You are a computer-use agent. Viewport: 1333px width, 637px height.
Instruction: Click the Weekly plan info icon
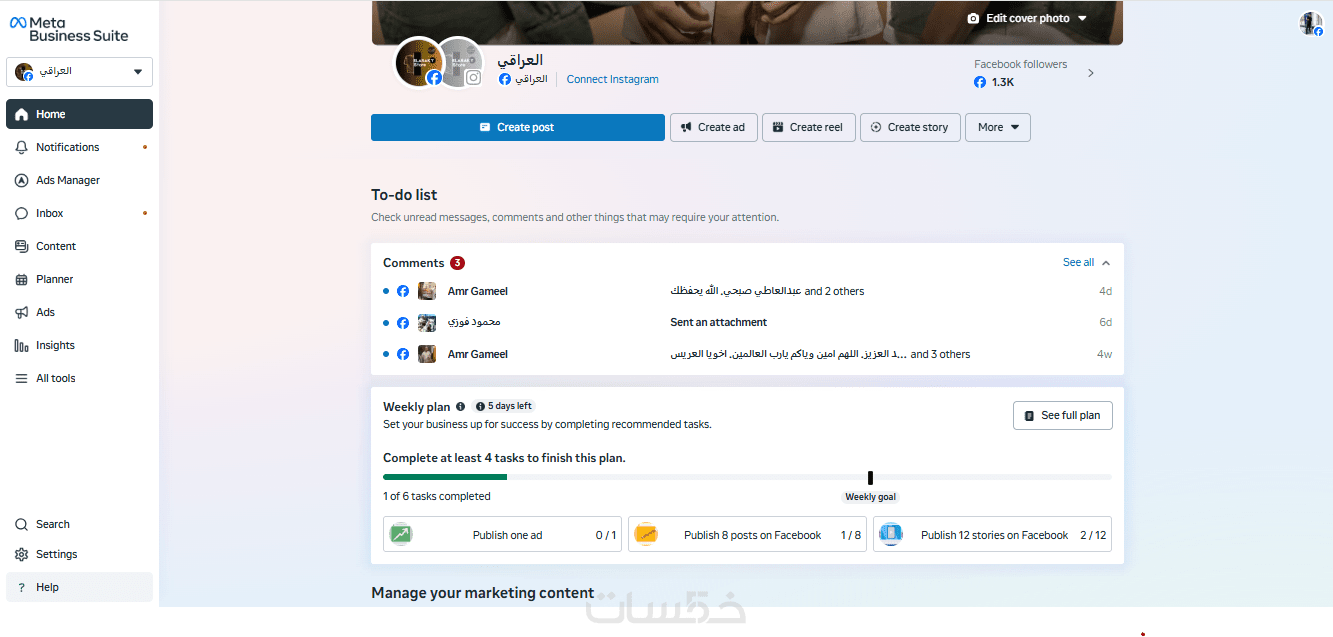(x=460, y=407)
